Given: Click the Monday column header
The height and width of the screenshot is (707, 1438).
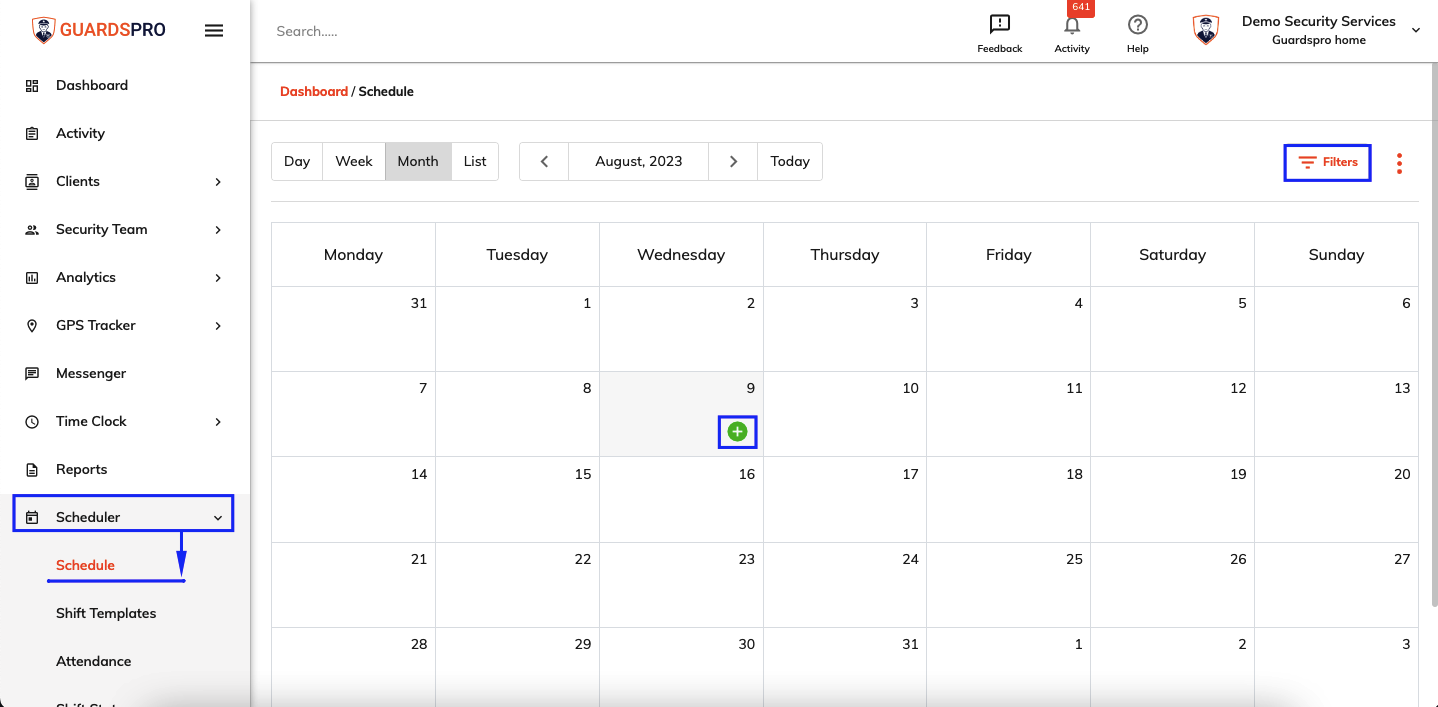Looking at the screenshot, I should click(x=353, y=255).
